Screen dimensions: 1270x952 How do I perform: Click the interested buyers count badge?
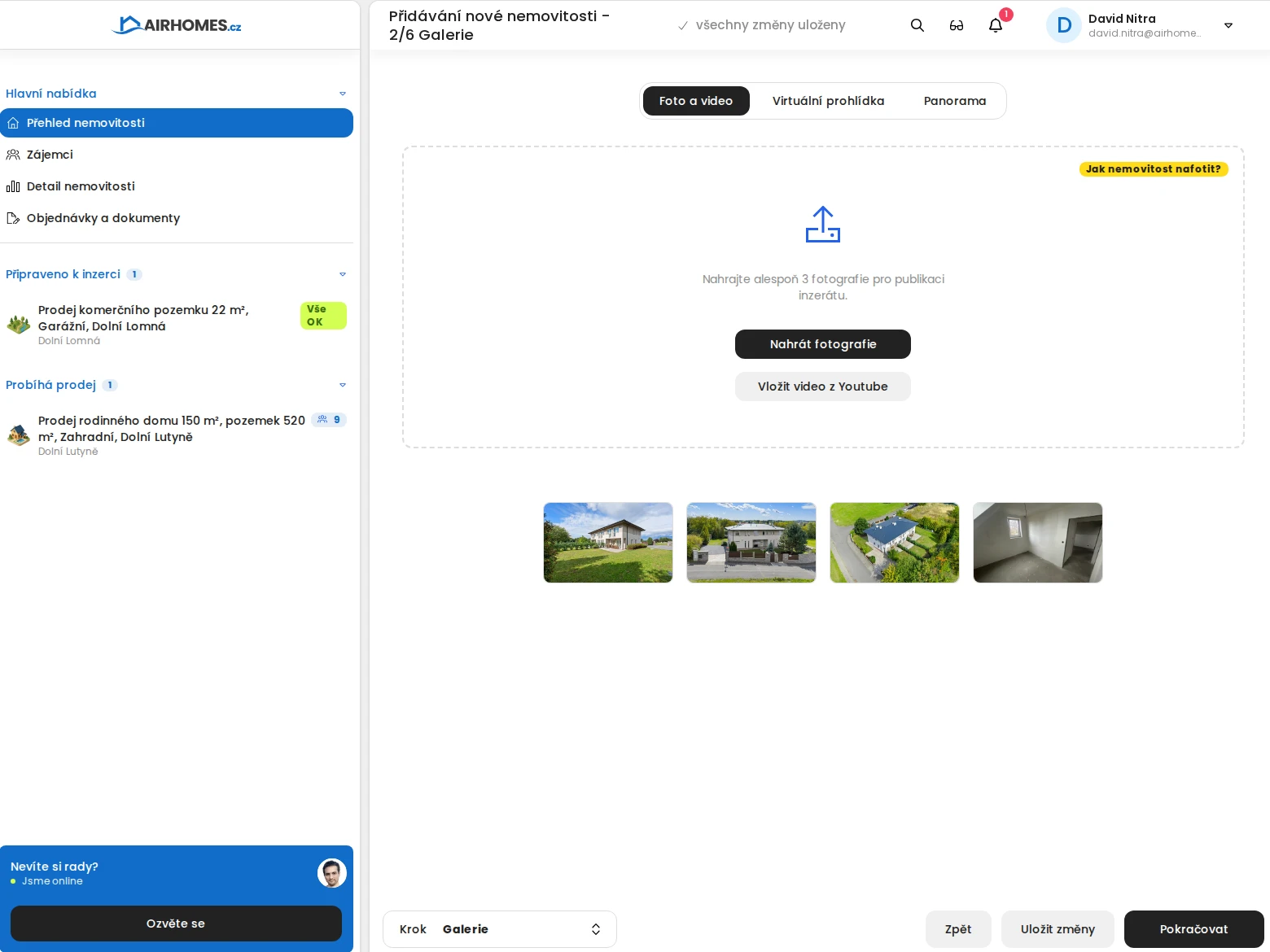tap(329, 420)
